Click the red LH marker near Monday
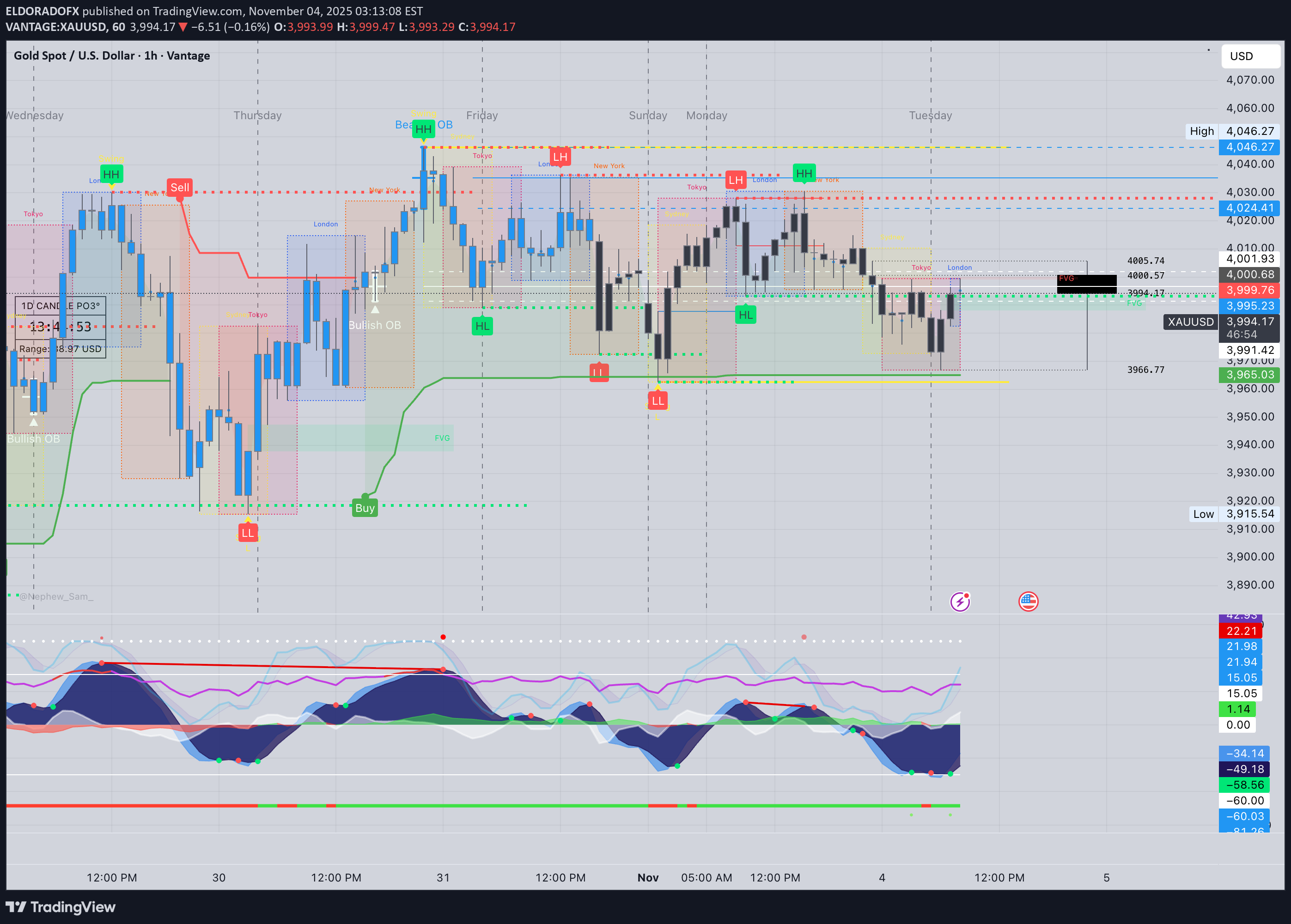The width and height of the screenshot is (1291, 924). 736,180
